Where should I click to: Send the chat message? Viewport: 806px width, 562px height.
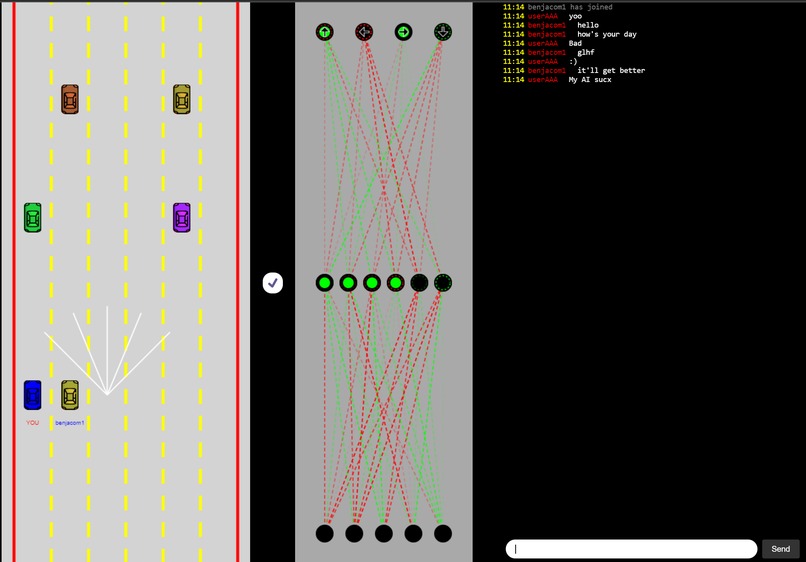point(780,549)
